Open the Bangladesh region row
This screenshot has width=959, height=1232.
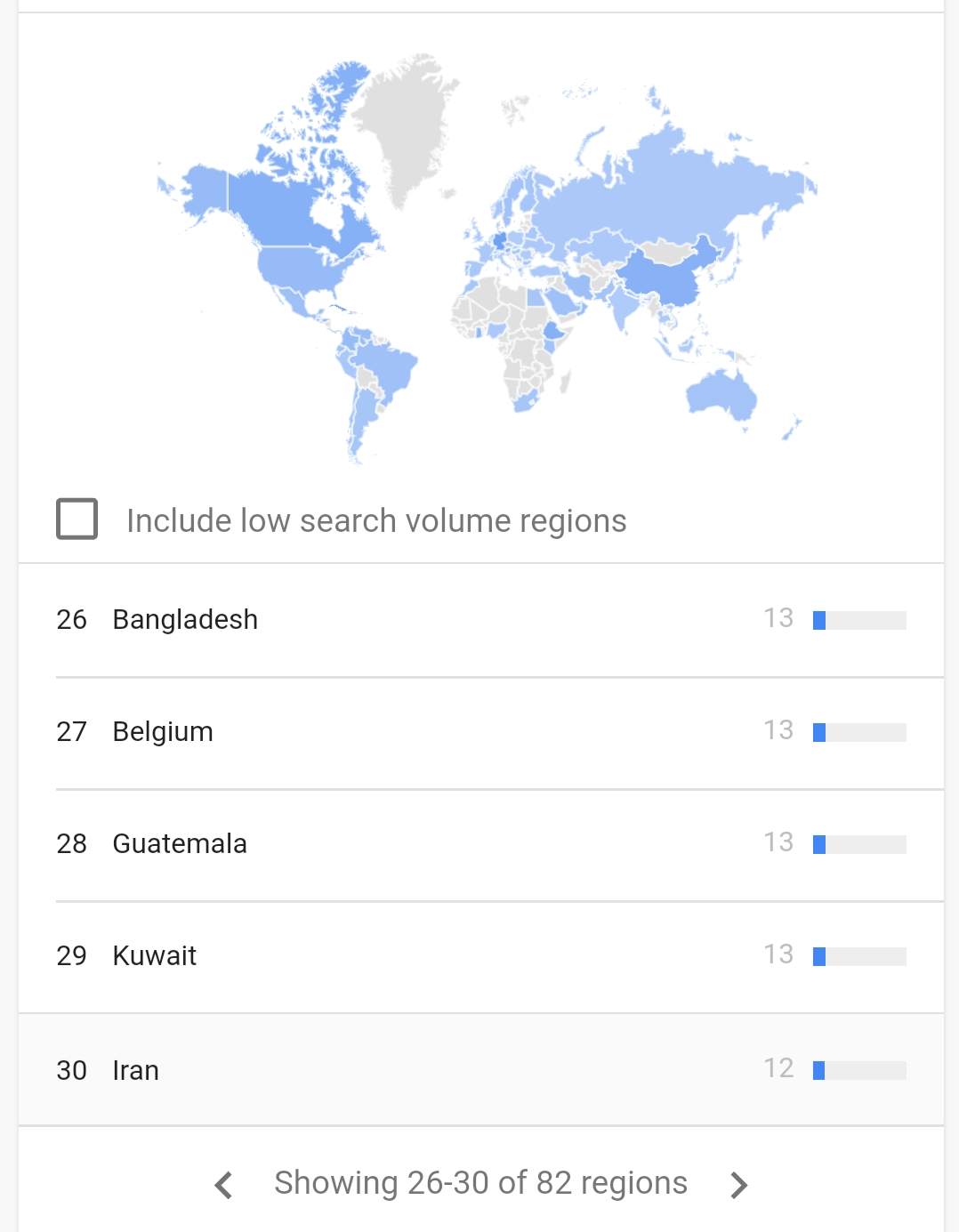[480, 620]
